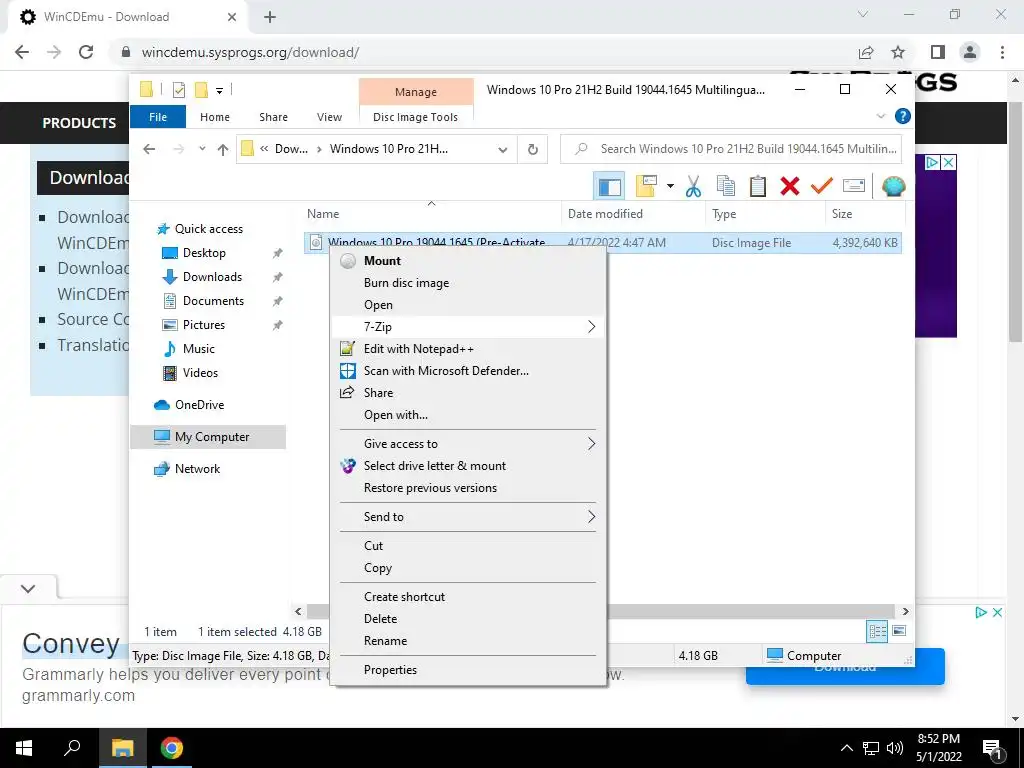Open the View ribbon tab
1024x768 pixels.
[x=329, y=117]
